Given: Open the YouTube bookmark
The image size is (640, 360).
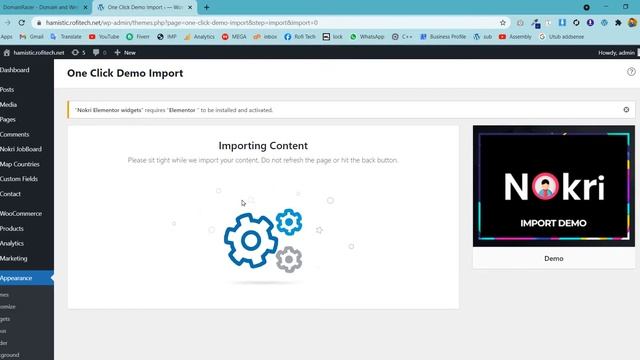Looking at the screenshot, I should click(x=104, y=37).
